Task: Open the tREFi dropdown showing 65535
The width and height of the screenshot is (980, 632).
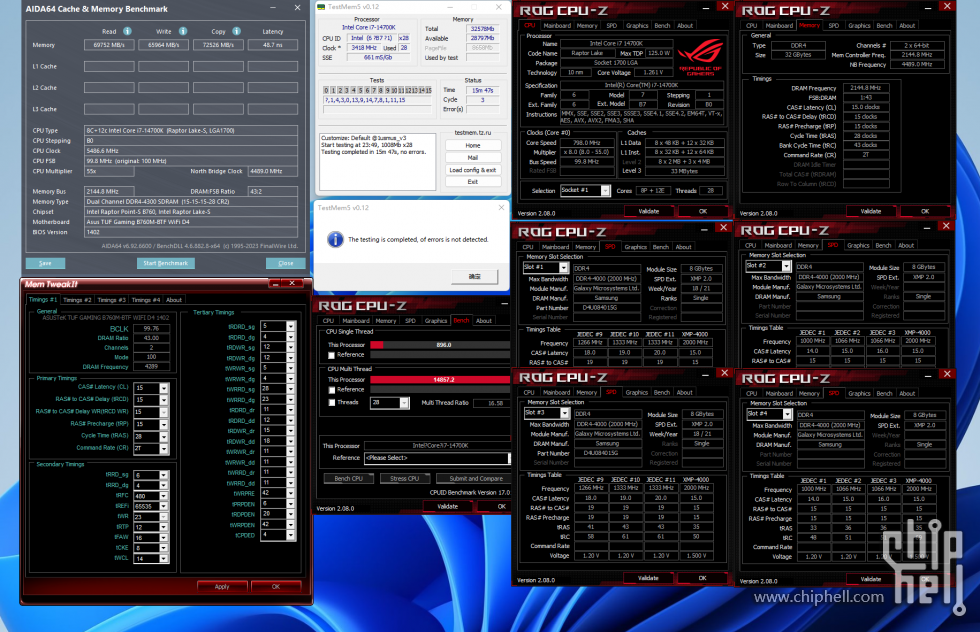Action: click(x=164, y=506)
